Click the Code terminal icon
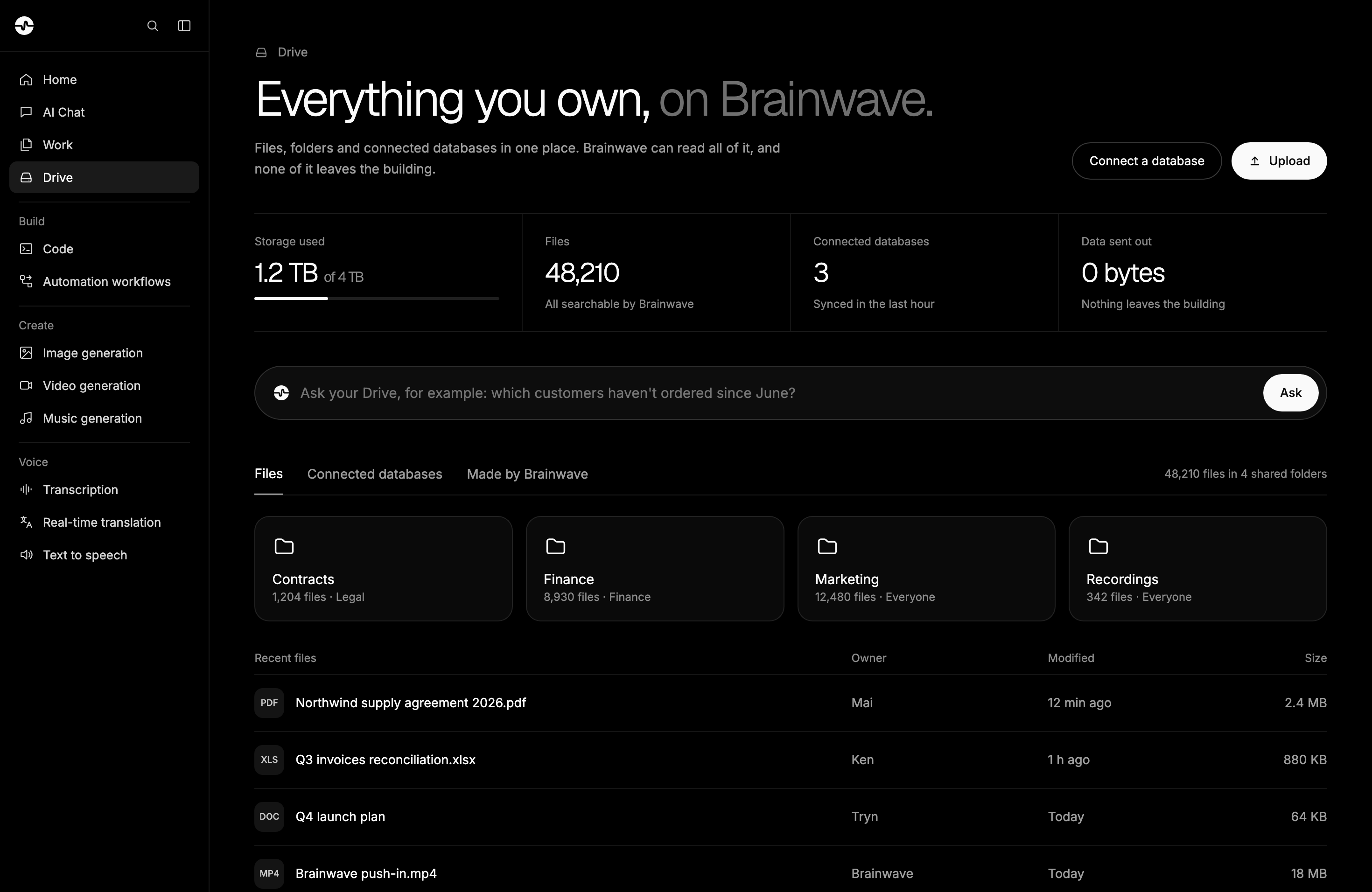Image resolution: width=1372 pixels, height=892 pixels. tap(26, 249)
